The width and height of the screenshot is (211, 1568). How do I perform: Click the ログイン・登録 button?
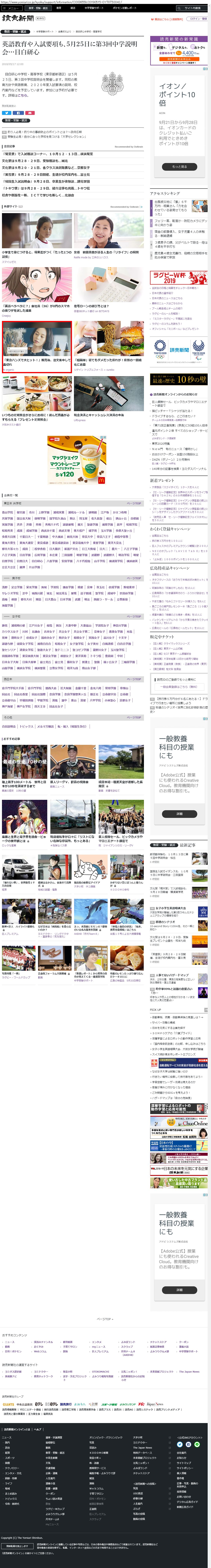click(x=197, y=19)
